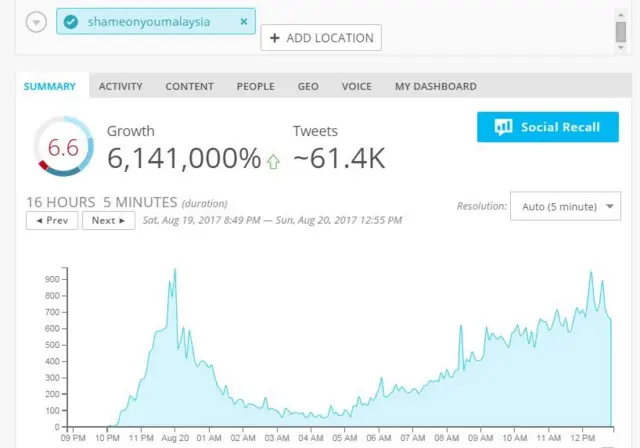Click the chart peak near Aug 20
The height and width of the screenshot is (448, 640).
[175, 270]
